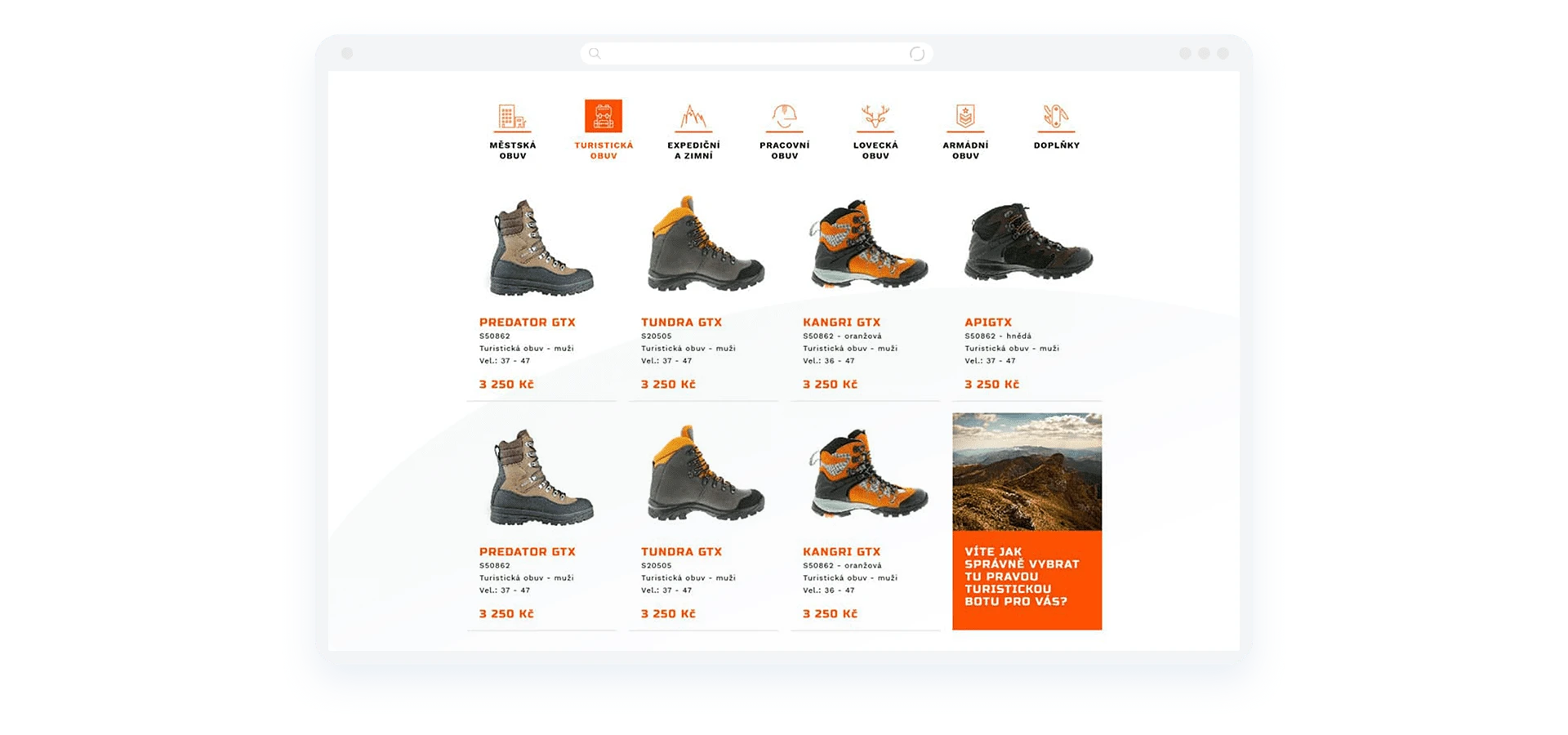Open the Doplňky category label

(1056, 145)
